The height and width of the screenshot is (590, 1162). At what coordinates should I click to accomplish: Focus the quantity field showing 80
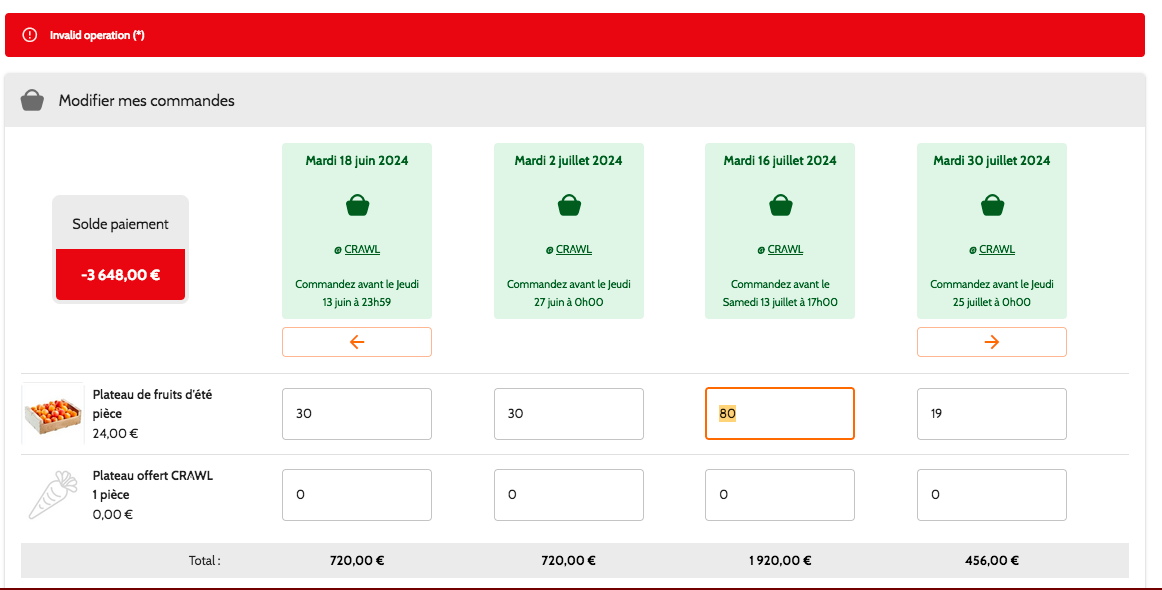[780, 414]
